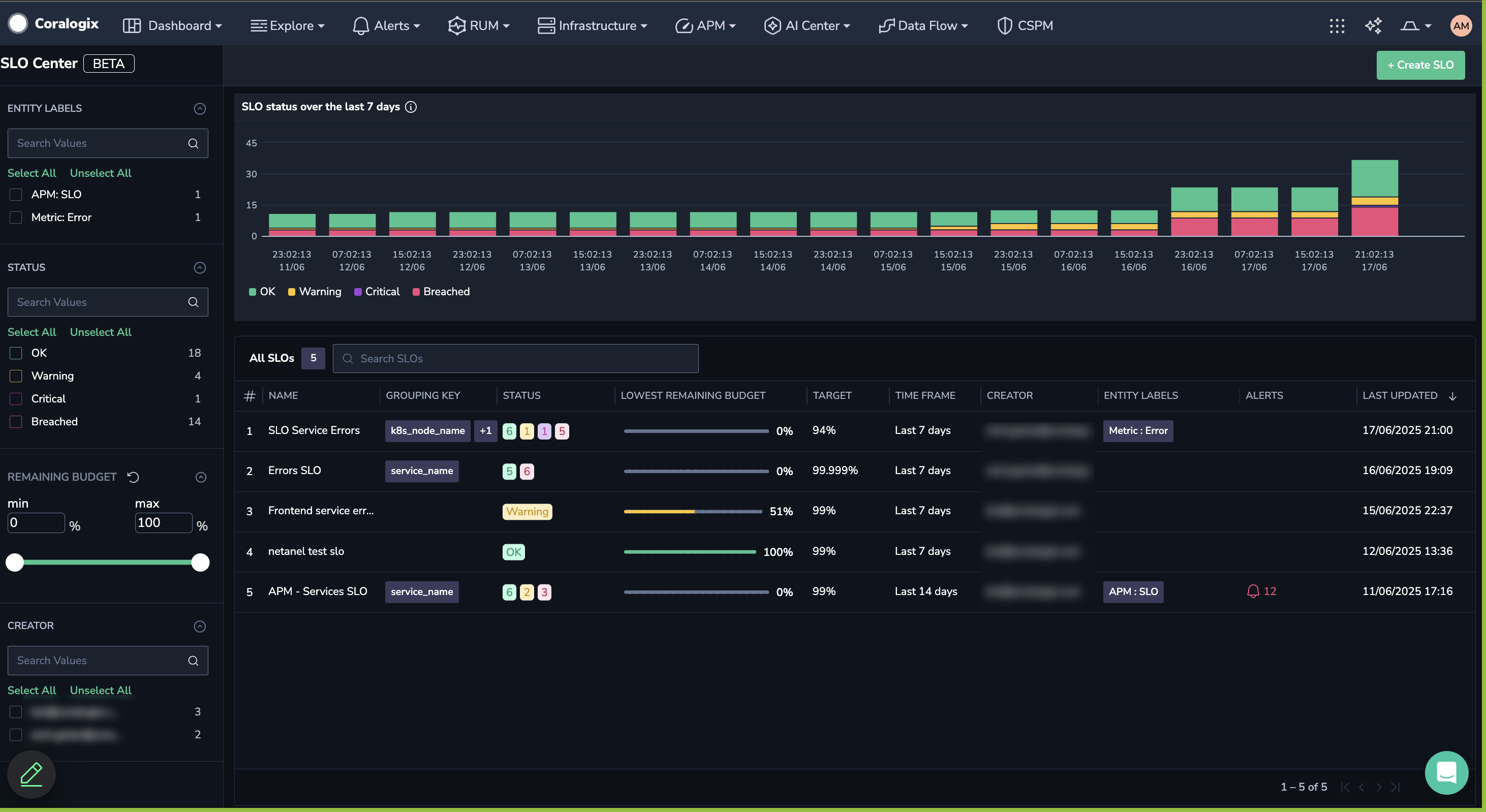The width and height of the screenshot is (1486, 812).
Task: Click the Creator search magnifier icon
Action: 193,661
